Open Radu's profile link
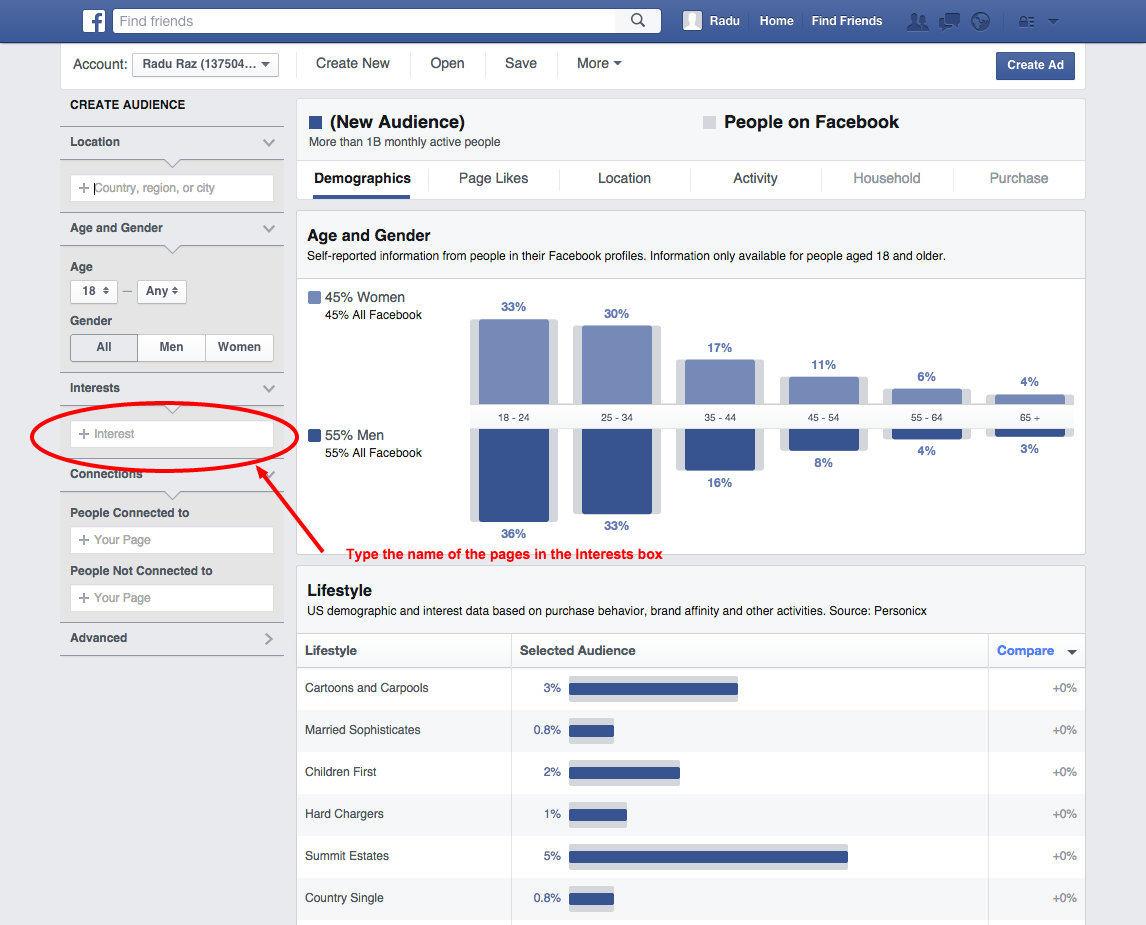The height and width of the screenshot is (925, 1146). [724, 21]
